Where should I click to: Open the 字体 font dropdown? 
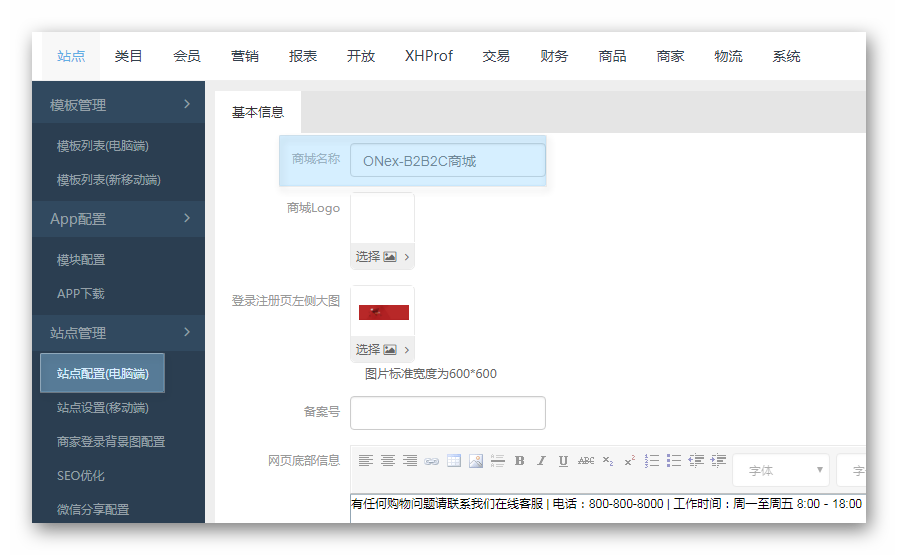pos(781,470)
